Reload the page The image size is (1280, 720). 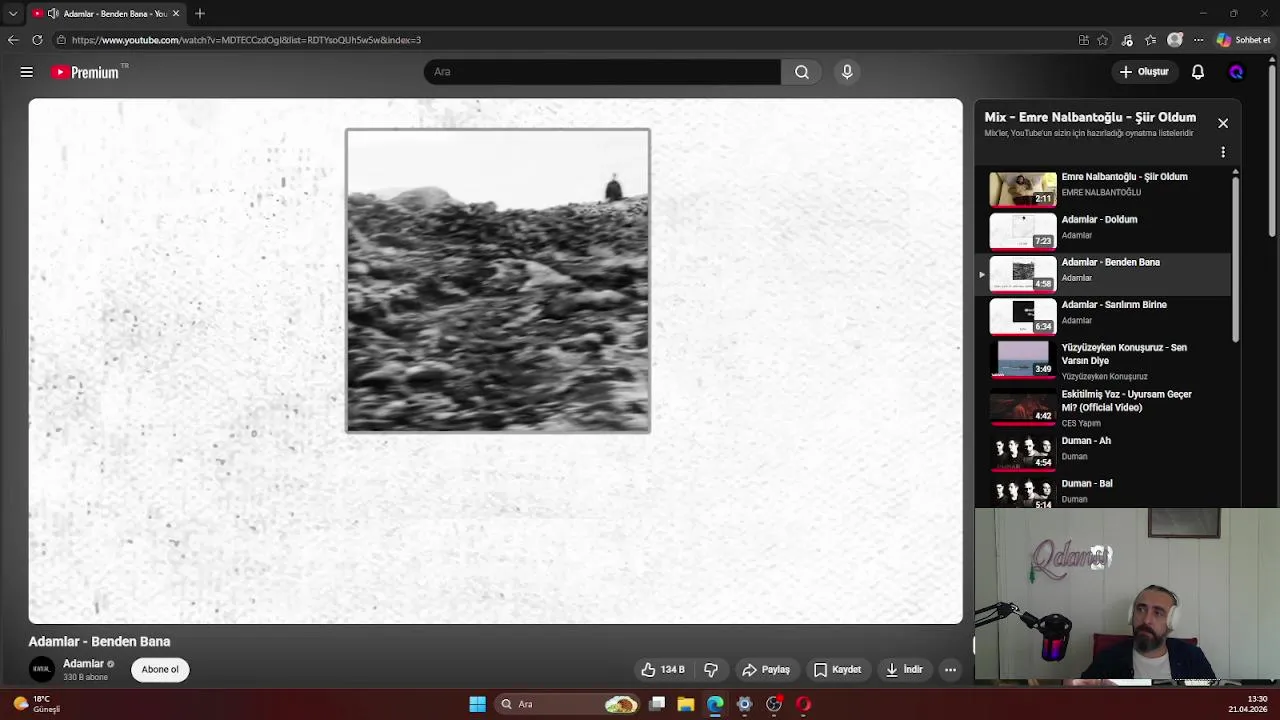37,40
